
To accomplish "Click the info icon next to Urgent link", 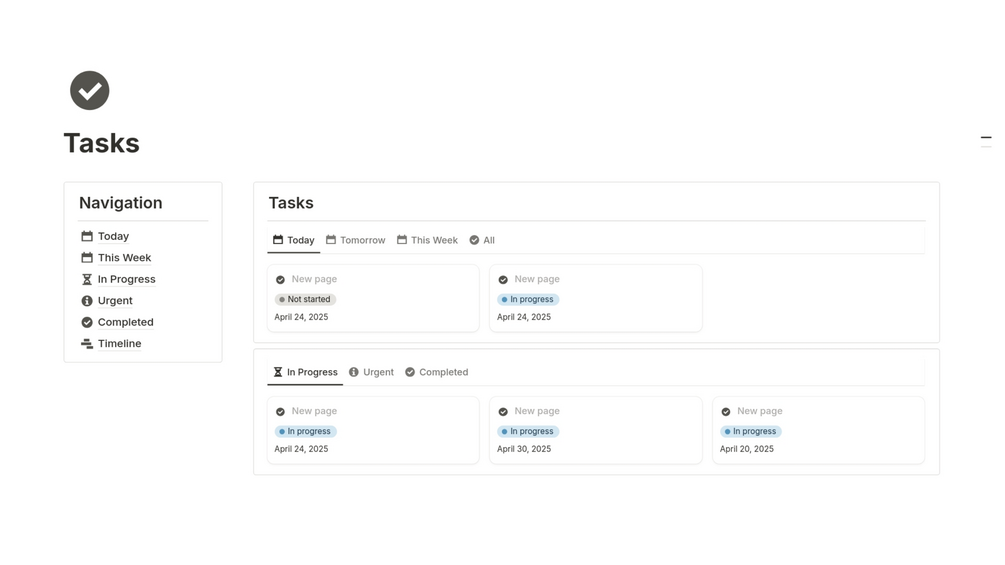I will pos(87,301).
